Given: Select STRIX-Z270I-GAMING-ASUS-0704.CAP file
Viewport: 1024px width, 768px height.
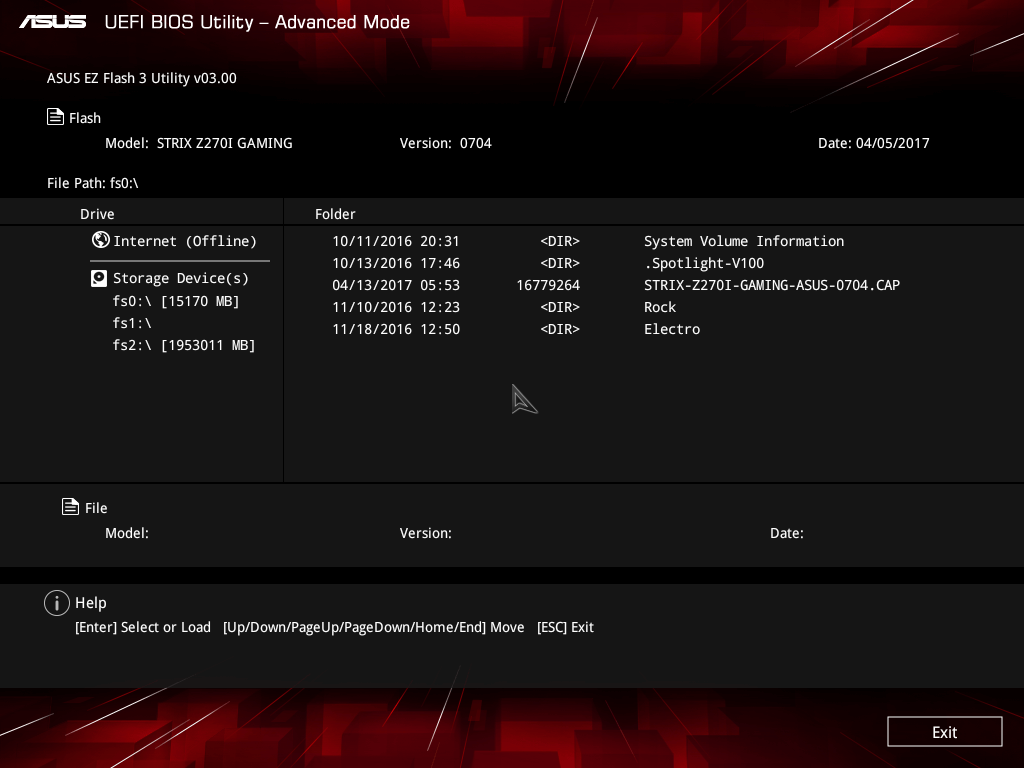Looking at the screenshot, I should coord(772,285).
